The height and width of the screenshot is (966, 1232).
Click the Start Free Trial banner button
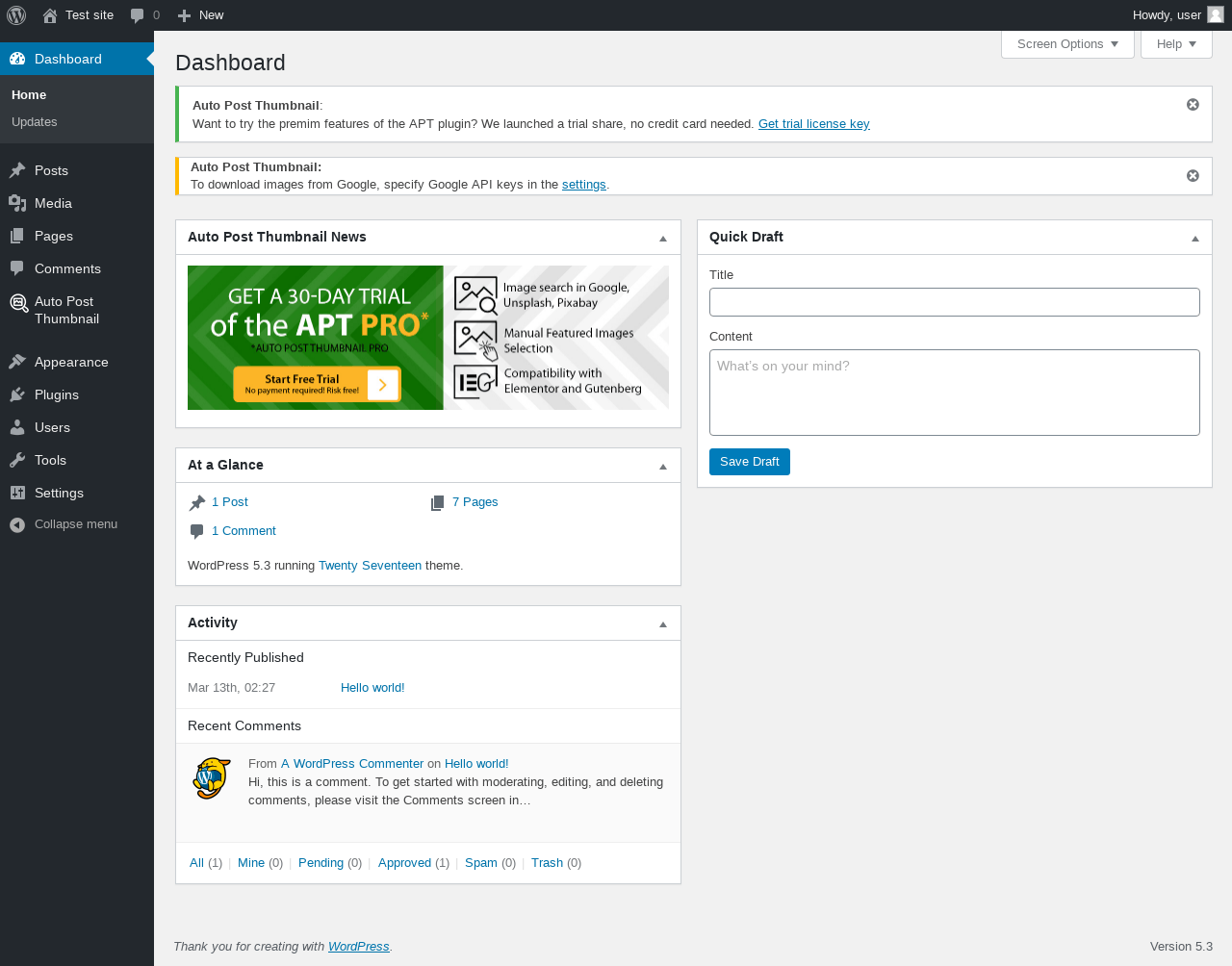[x=317, y=385]
